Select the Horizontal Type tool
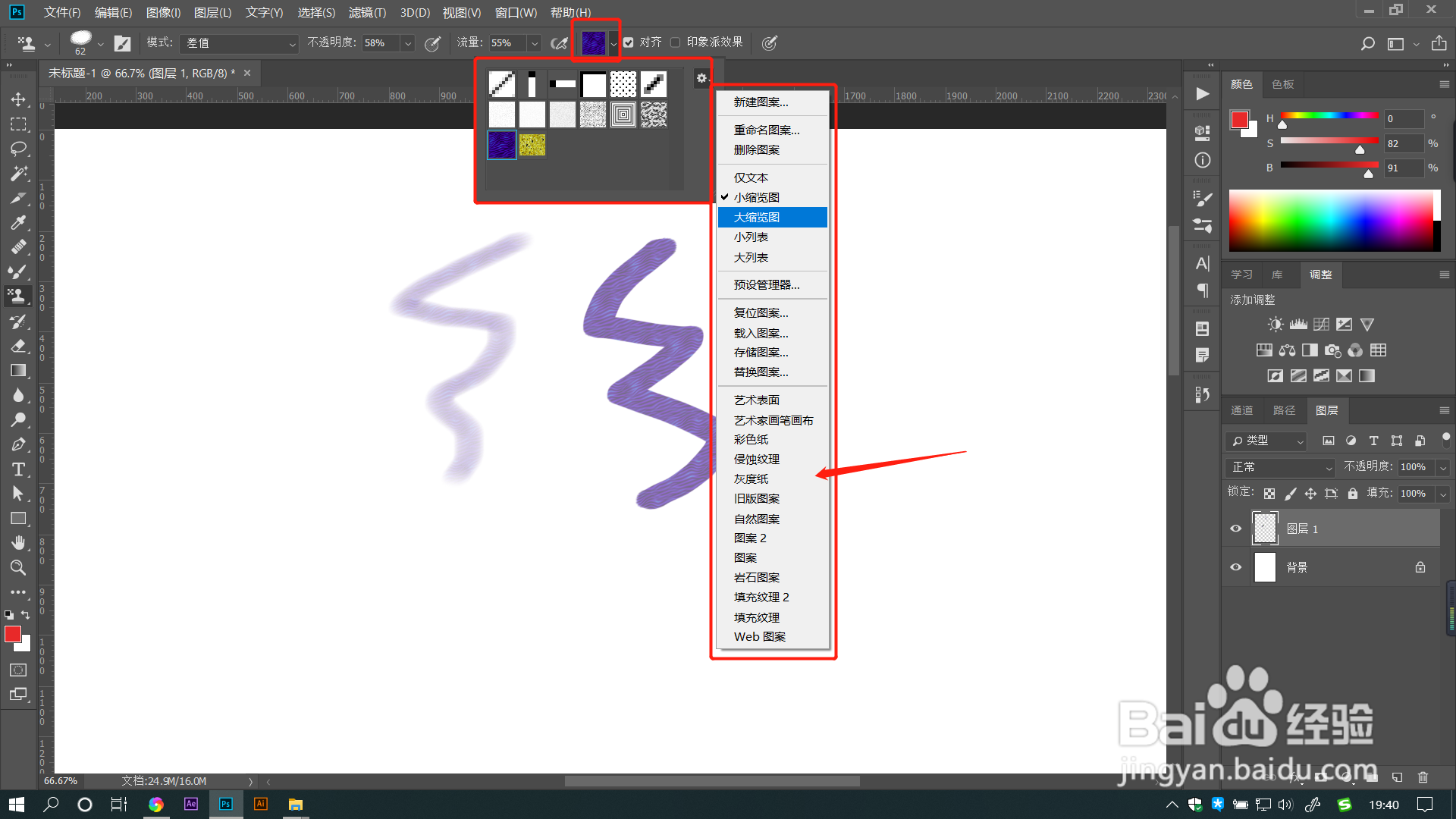Image resolution: width=1456 pixels, height=819 pixels. click(18, 469)
